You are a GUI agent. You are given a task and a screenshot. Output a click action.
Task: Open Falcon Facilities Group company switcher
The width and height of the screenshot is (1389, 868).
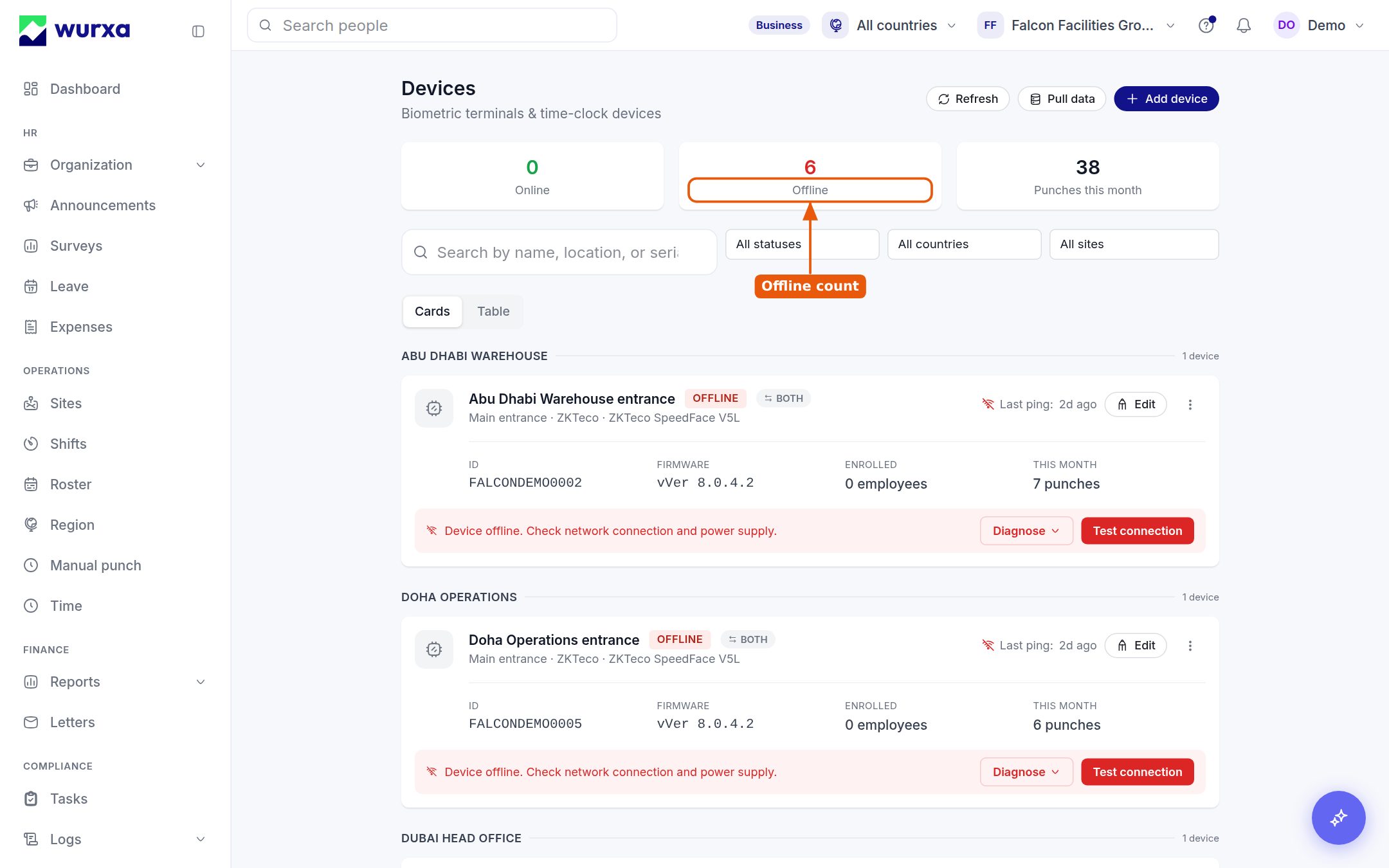1077,25
